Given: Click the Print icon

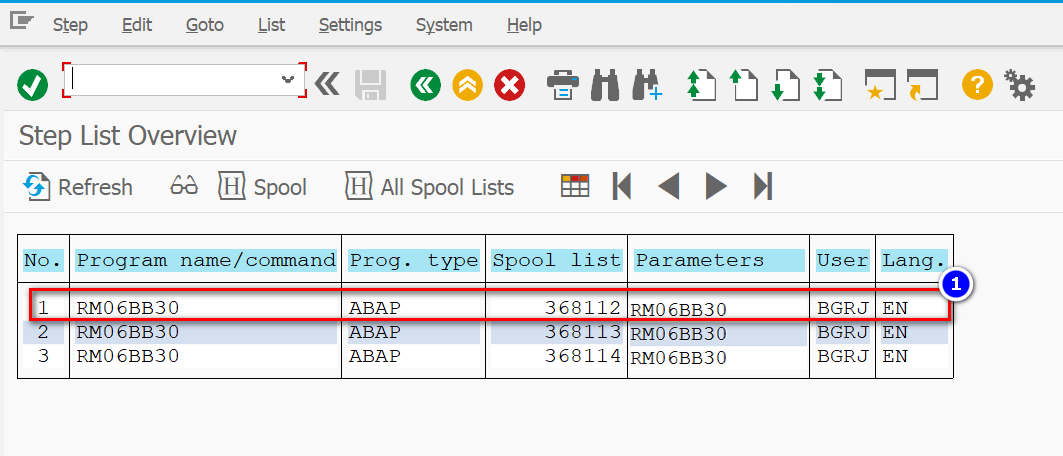Looking at the screenshot, I should [563, 86].
